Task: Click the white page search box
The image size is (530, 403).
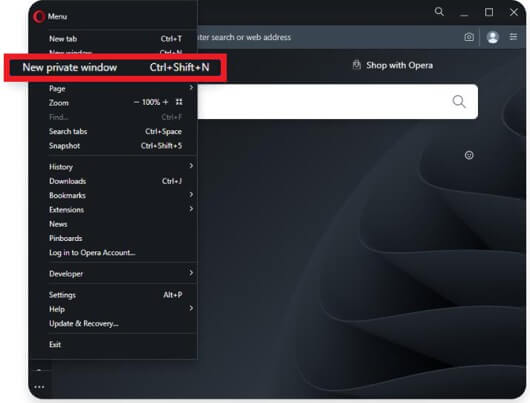Action: point(337,101)
